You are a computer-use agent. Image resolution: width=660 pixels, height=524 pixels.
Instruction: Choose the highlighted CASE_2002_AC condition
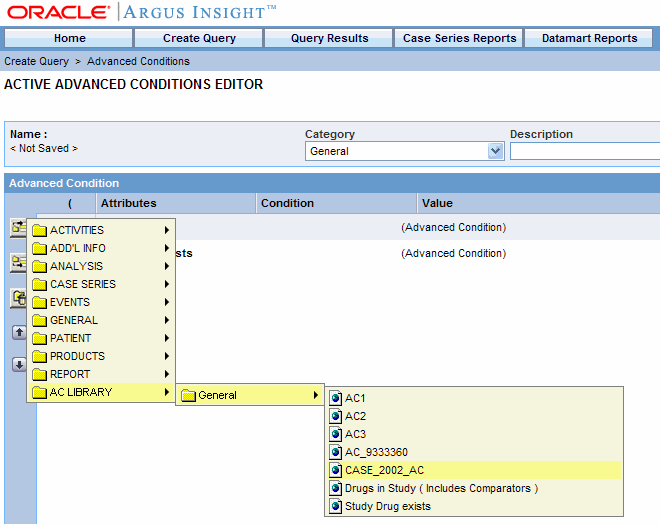[x=384, y=470]
